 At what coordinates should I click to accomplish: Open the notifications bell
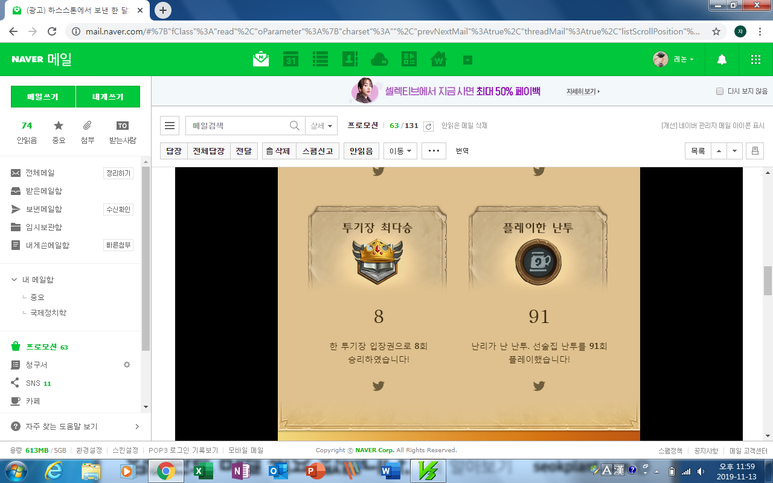point(722,60)
